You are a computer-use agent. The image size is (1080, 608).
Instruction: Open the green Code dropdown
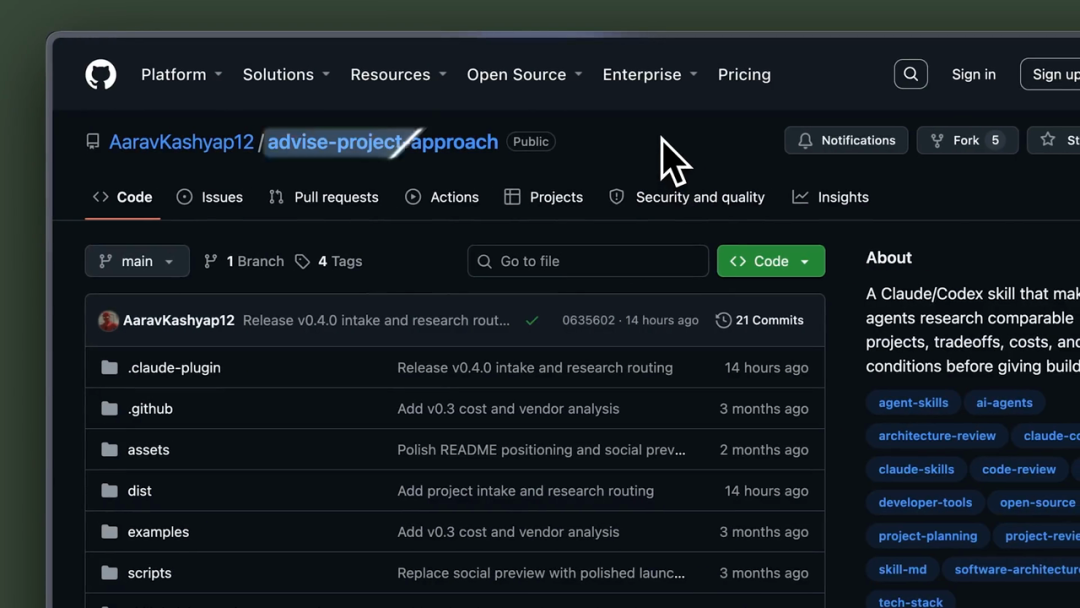coord(771,261)
